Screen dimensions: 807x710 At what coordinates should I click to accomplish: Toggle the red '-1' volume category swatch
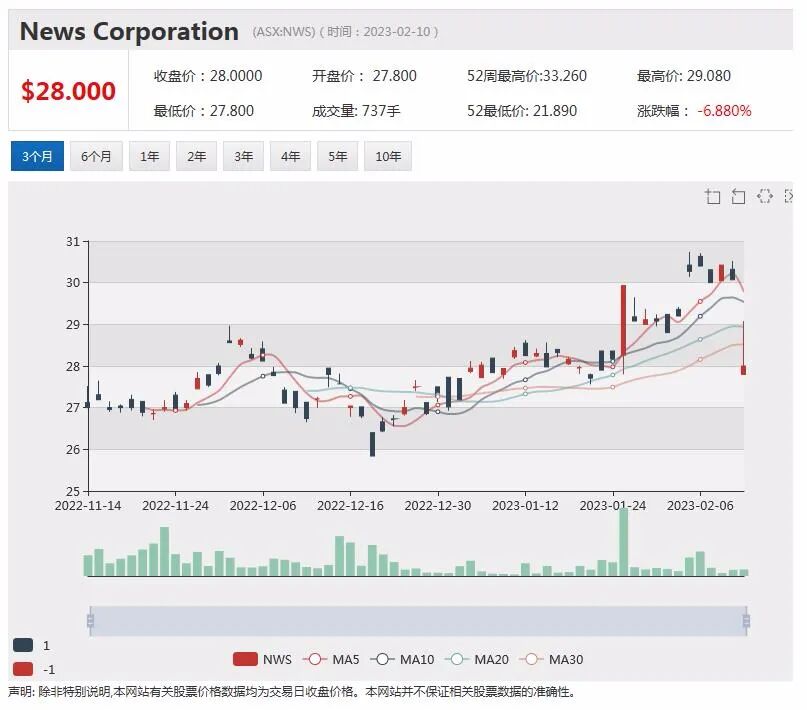(23, 669)
